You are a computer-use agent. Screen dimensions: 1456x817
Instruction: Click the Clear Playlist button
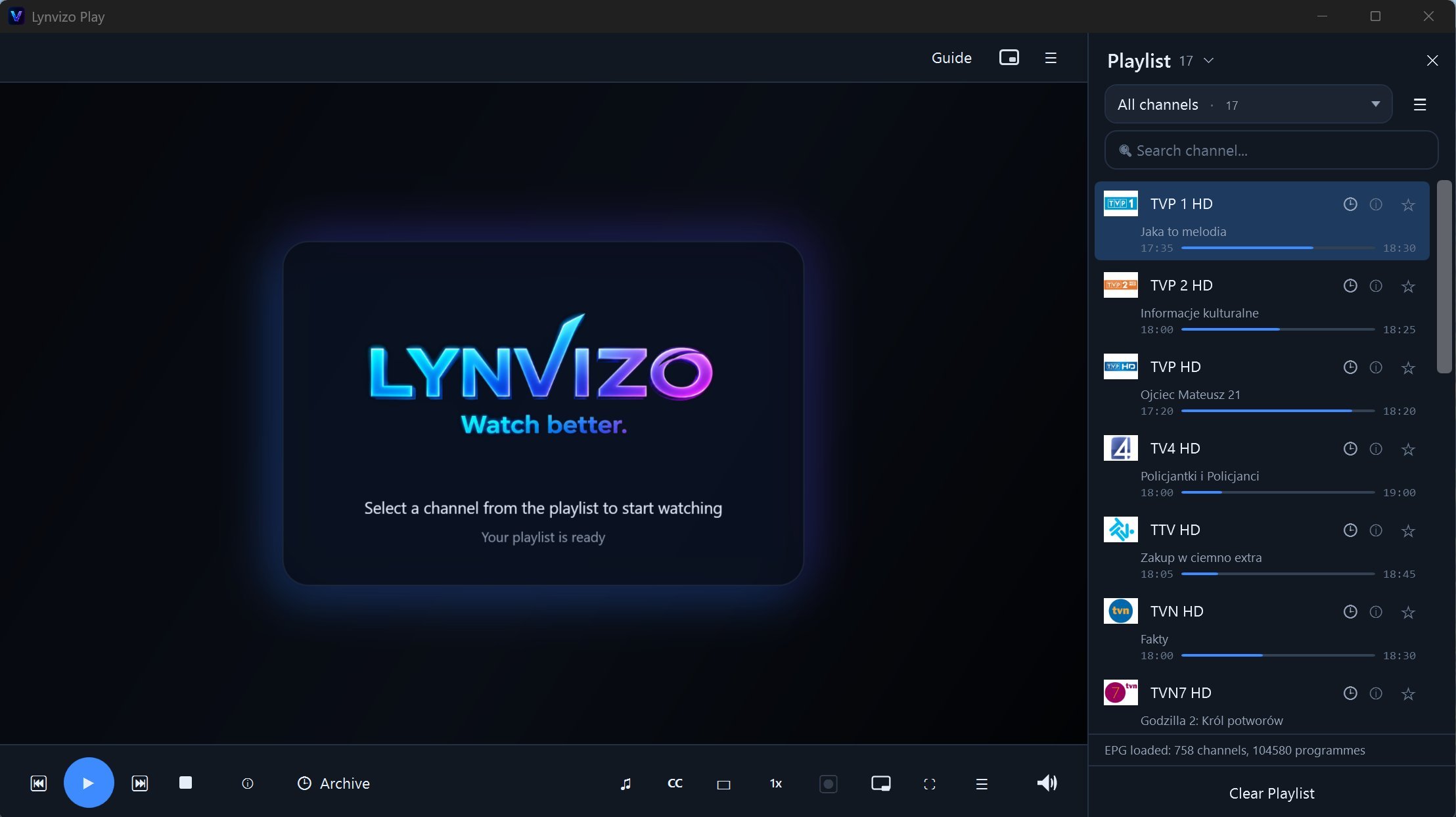pos(1271,793)
